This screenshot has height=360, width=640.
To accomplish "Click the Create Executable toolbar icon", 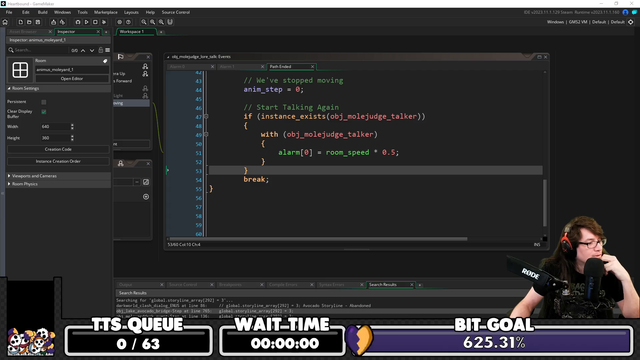I will (x=53, y=22).
